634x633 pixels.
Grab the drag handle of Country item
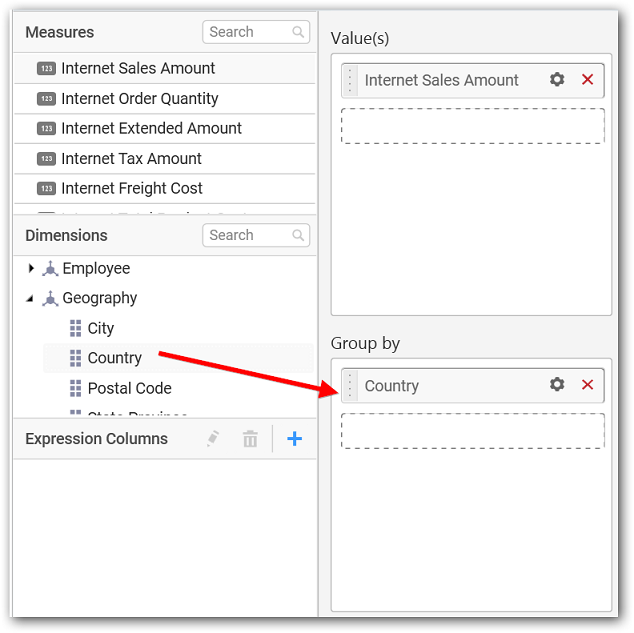tap(350, 385)
